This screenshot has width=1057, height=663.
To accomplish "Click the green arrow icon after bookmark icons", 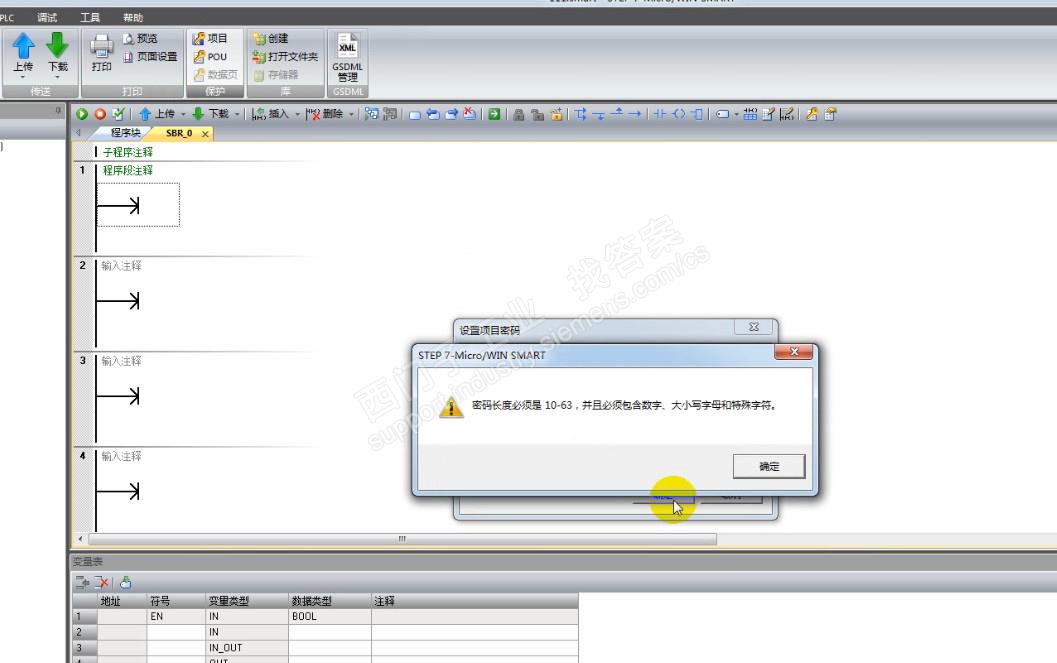I will pos(494,114).
